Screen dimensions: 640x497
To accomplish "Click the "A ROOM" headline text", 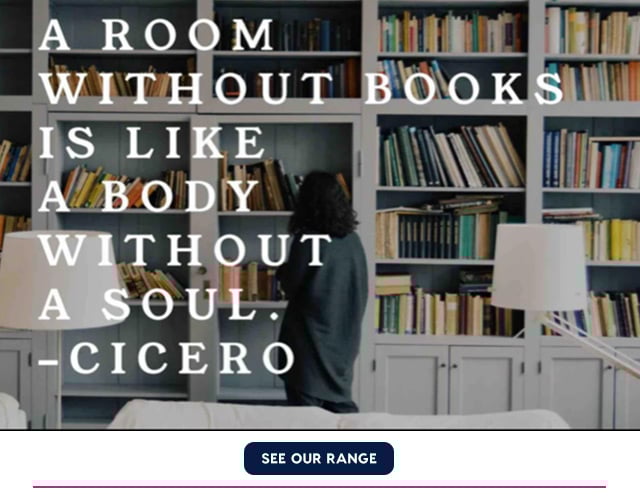I will [x=156, y=36].
